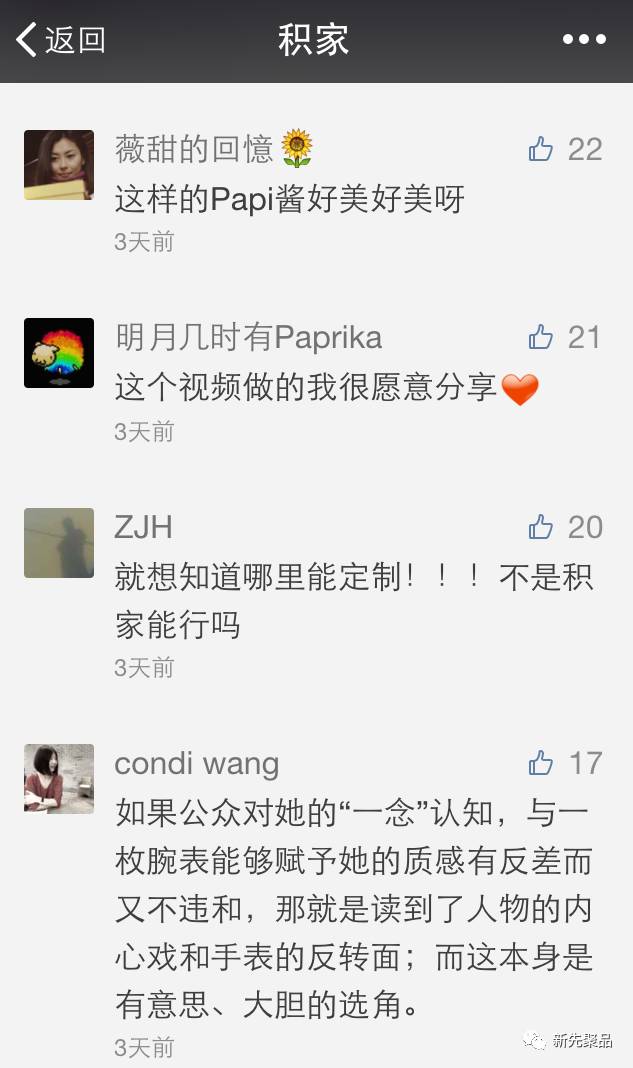
Task: Tap username 薇甜的回憶
Action: pos(194,149)
